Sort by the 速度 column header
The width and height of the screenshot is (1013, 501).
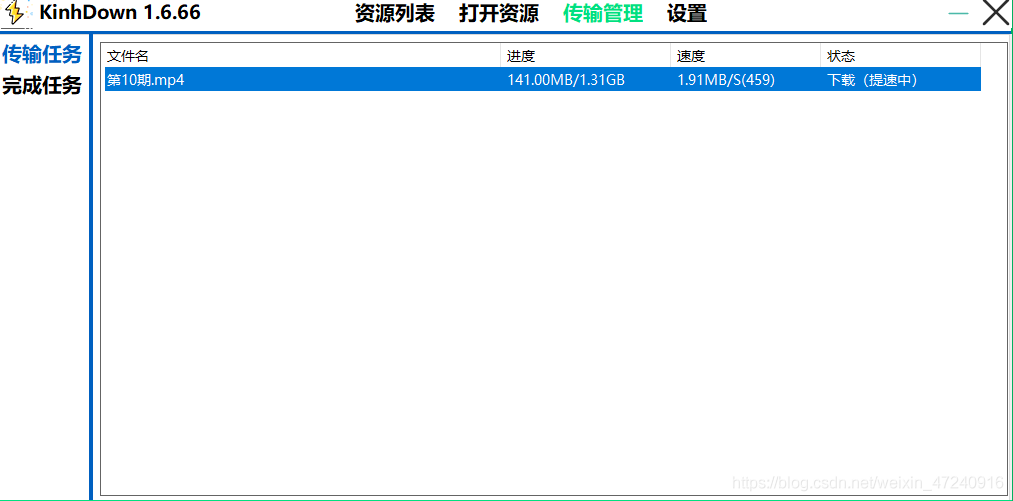(x=746, y=56)
